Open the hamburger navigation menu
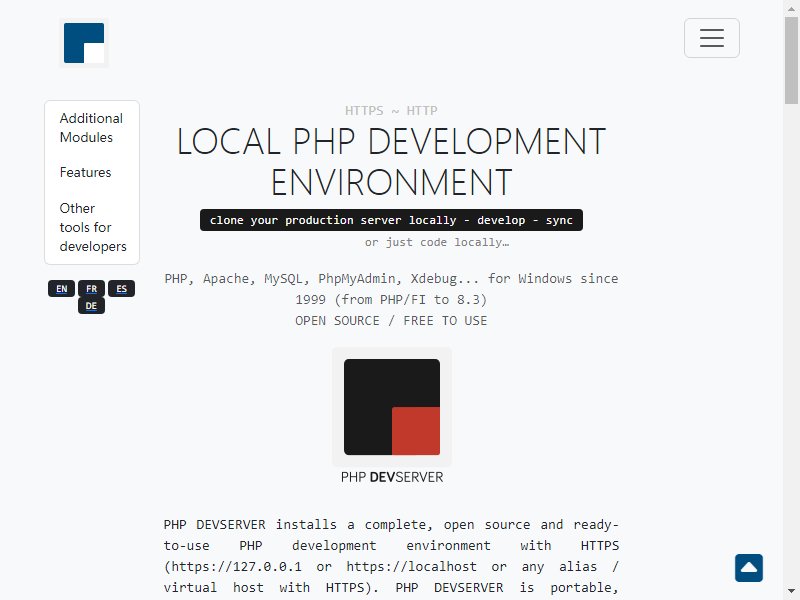800x600 pixels. (712, 38)
